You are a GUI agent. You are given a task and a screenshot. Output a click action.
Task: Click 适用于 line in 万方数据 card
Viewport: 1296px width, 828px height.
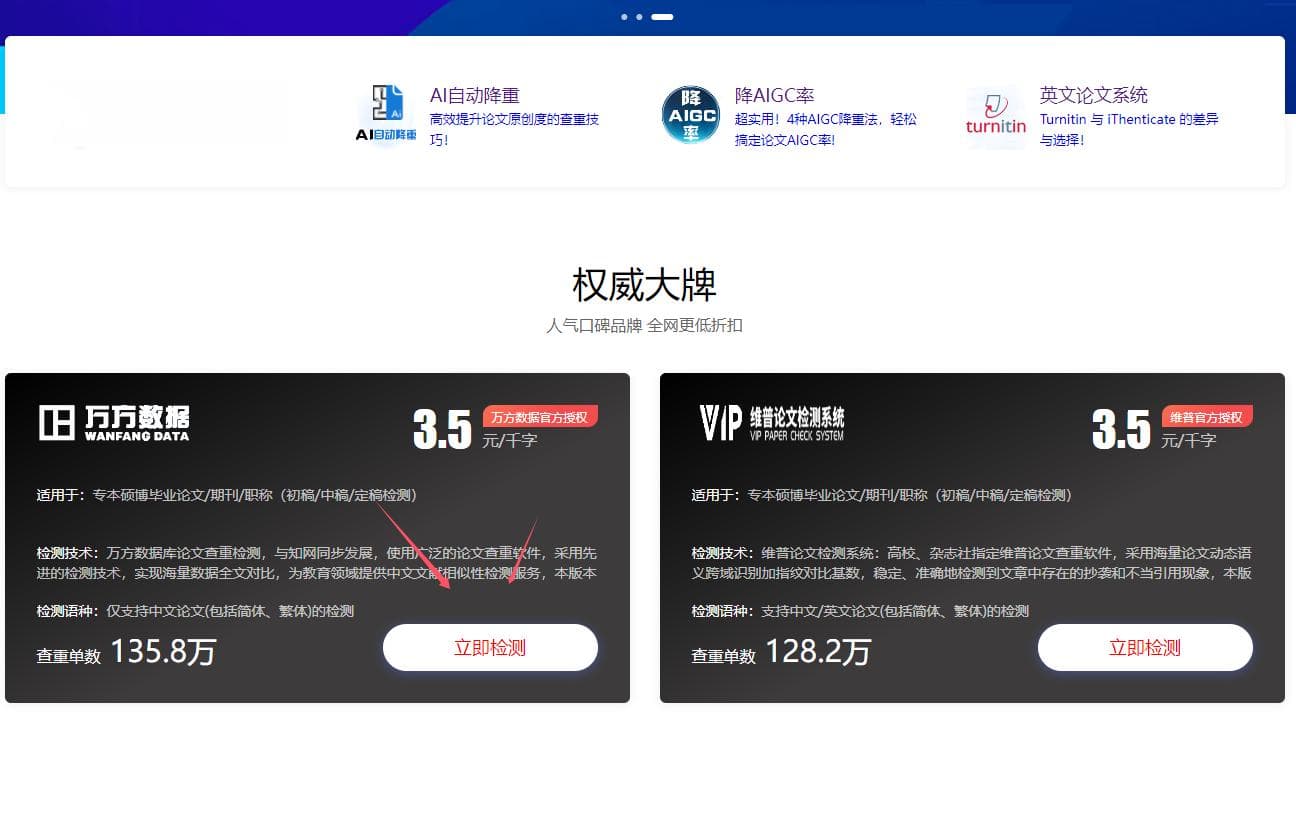point(227,495)
